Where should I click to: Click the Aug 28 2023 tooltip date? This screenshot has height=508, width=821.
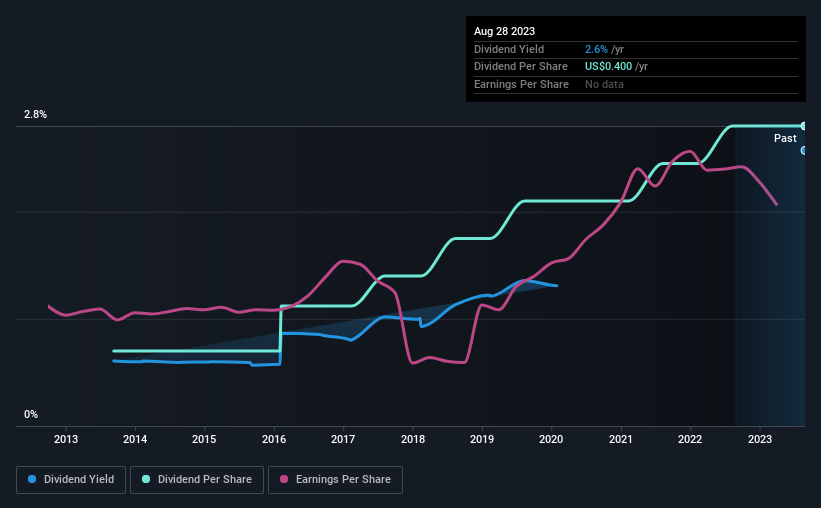pos(504,31)
